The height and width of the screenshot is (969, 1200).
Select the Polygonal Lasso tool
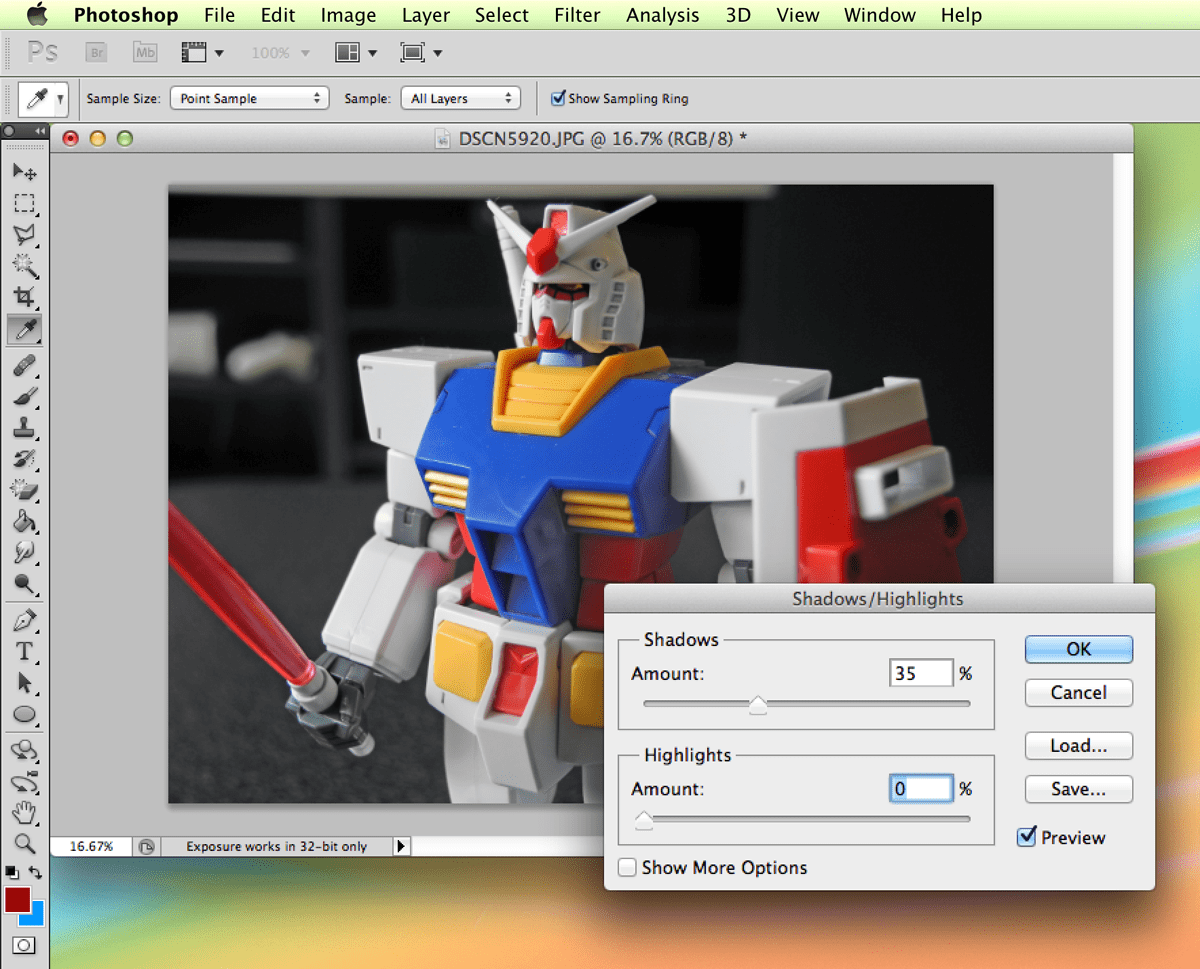(x=24, y=234)
